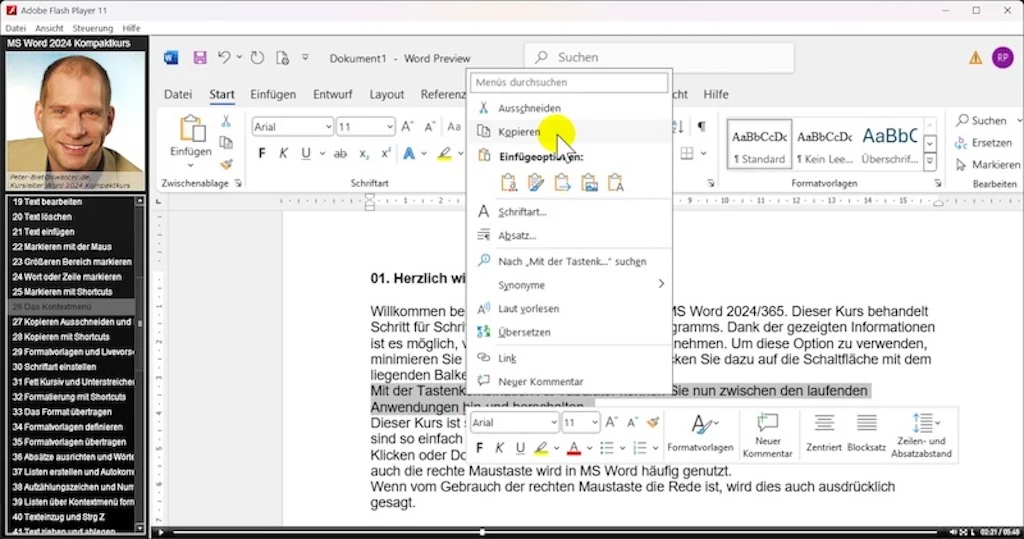This screenshot has height=539, width=1024.
Task: Open the Datei tab
Action: tap(178, 95)
